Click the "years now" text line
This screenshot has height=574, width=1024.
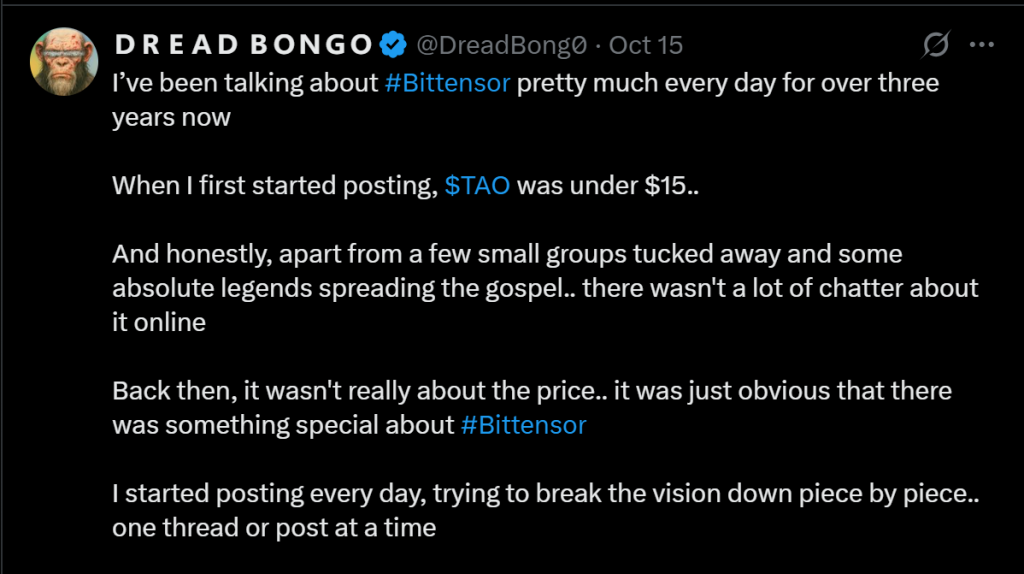171,117
